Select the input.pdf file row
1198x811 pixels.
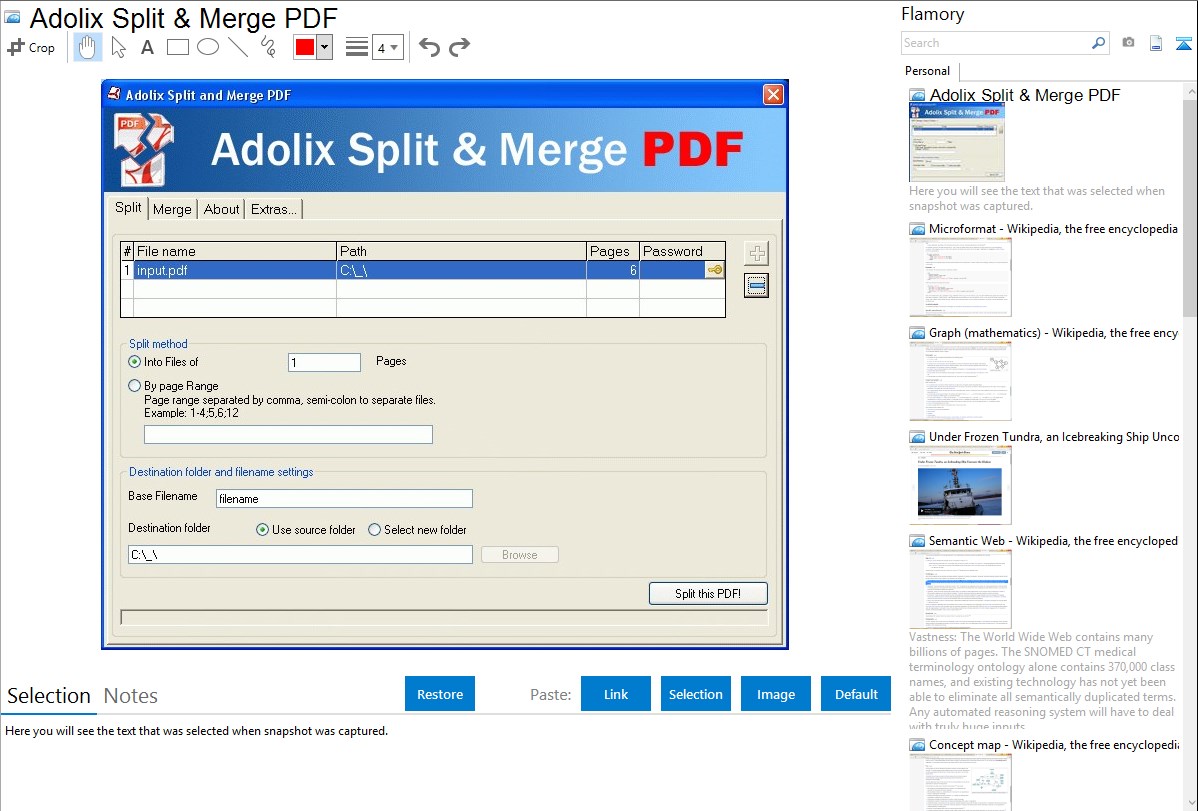[x=423, y=270]
